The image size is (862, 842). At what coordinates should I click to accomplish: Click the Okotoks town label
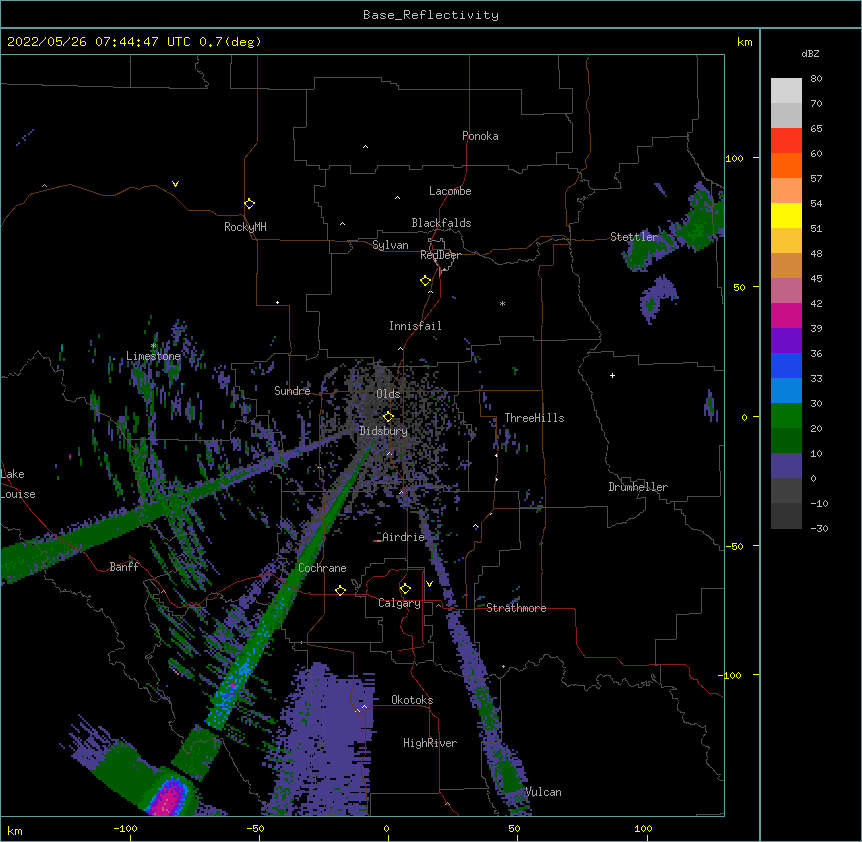412,700
